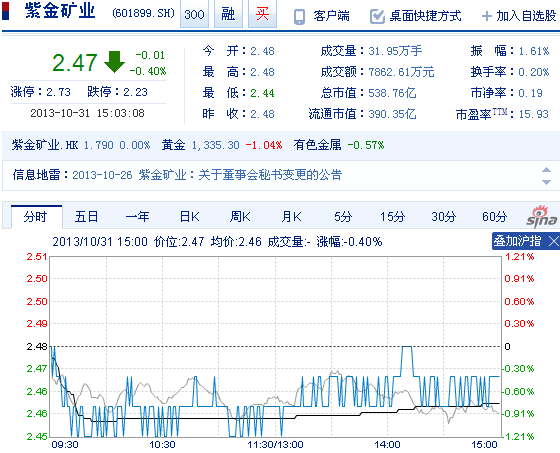Click the 总市值 value 538.76亿
The height and width of the screenshot is (453, 560).
click(392, 93)
